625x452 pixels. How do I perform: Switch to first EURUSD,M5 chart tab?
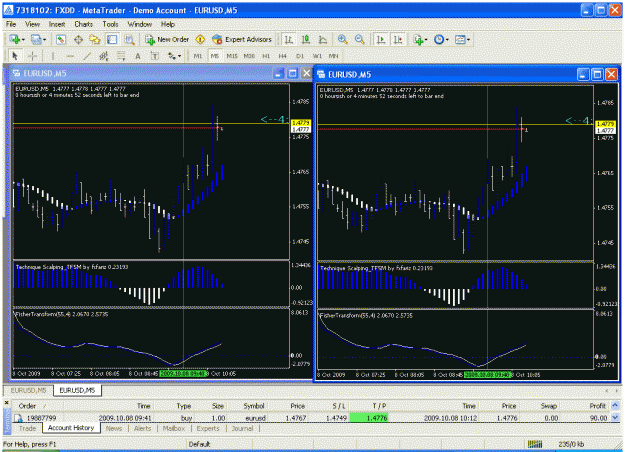click(x=28, y=390)
